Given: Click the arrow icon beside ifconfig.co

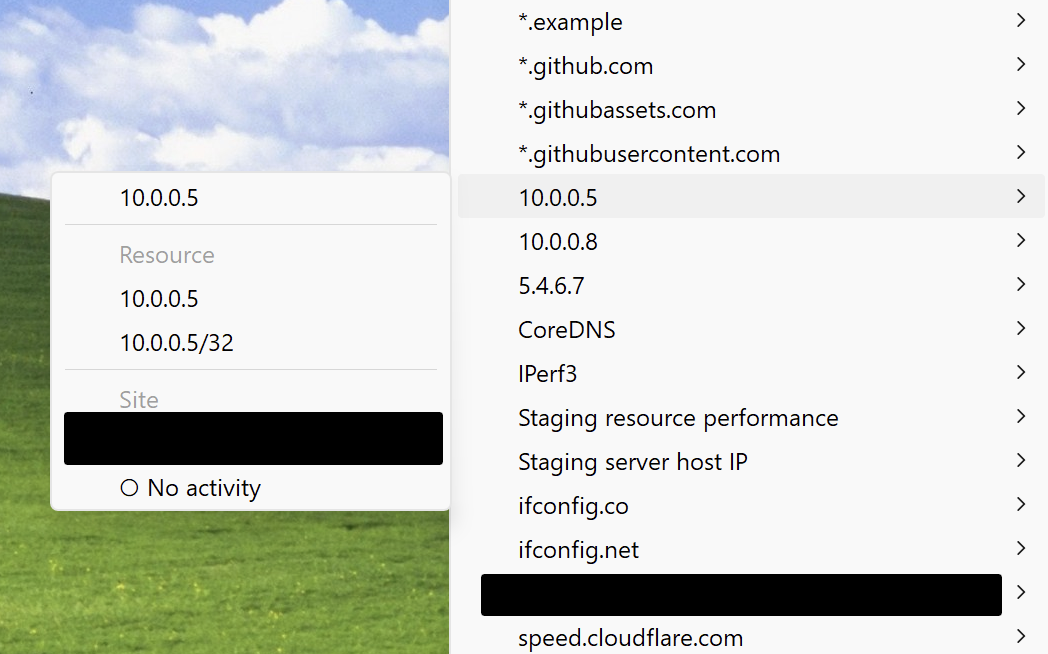Looking at the screenshot, I should pyautogui.click(x=1020, y=505).
